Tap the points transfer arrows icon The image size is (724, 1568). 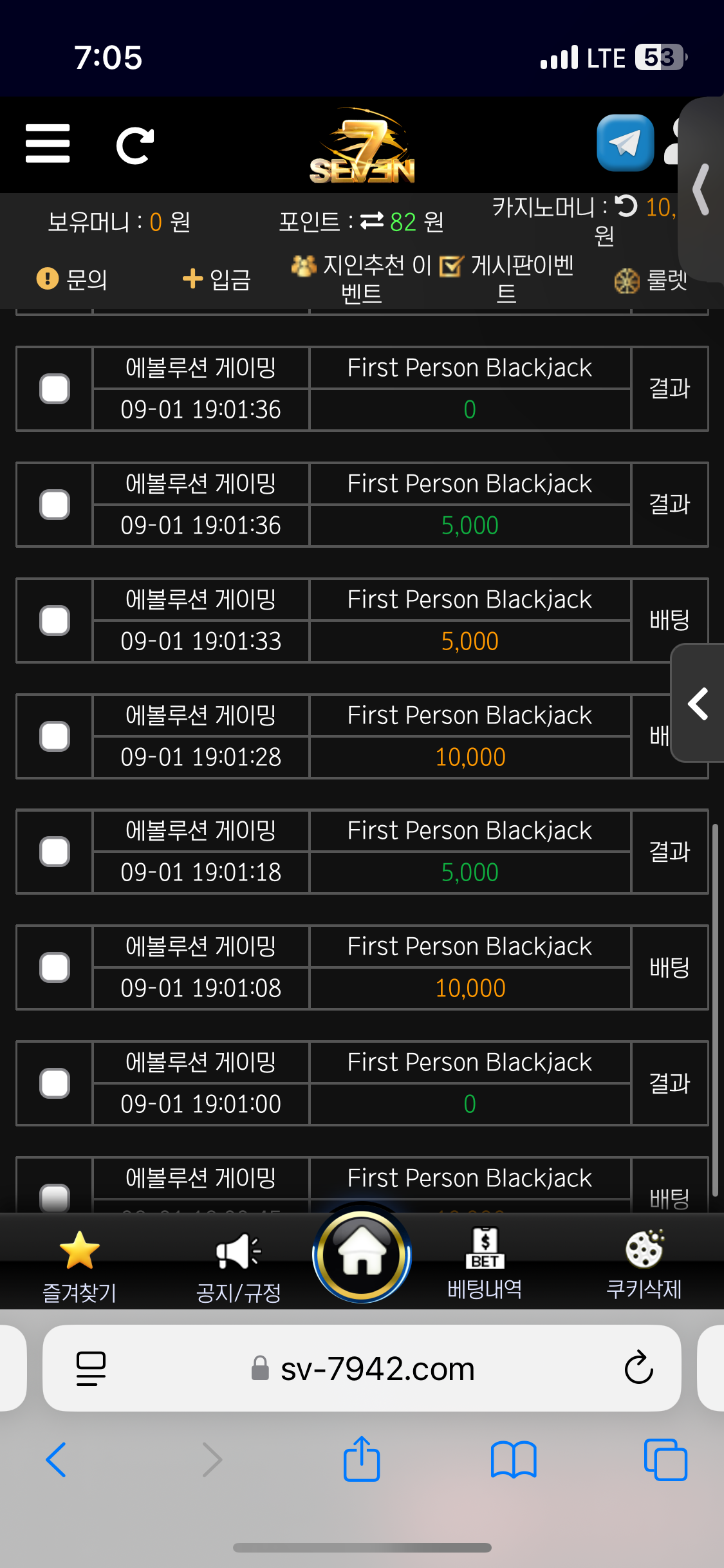(x=372, y=221)
